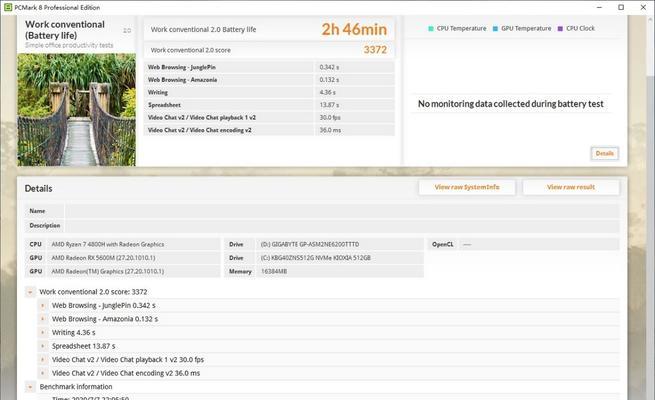Open View raw SystemInfo
Viewport: 655px width, 400px height.
[467, 187]
